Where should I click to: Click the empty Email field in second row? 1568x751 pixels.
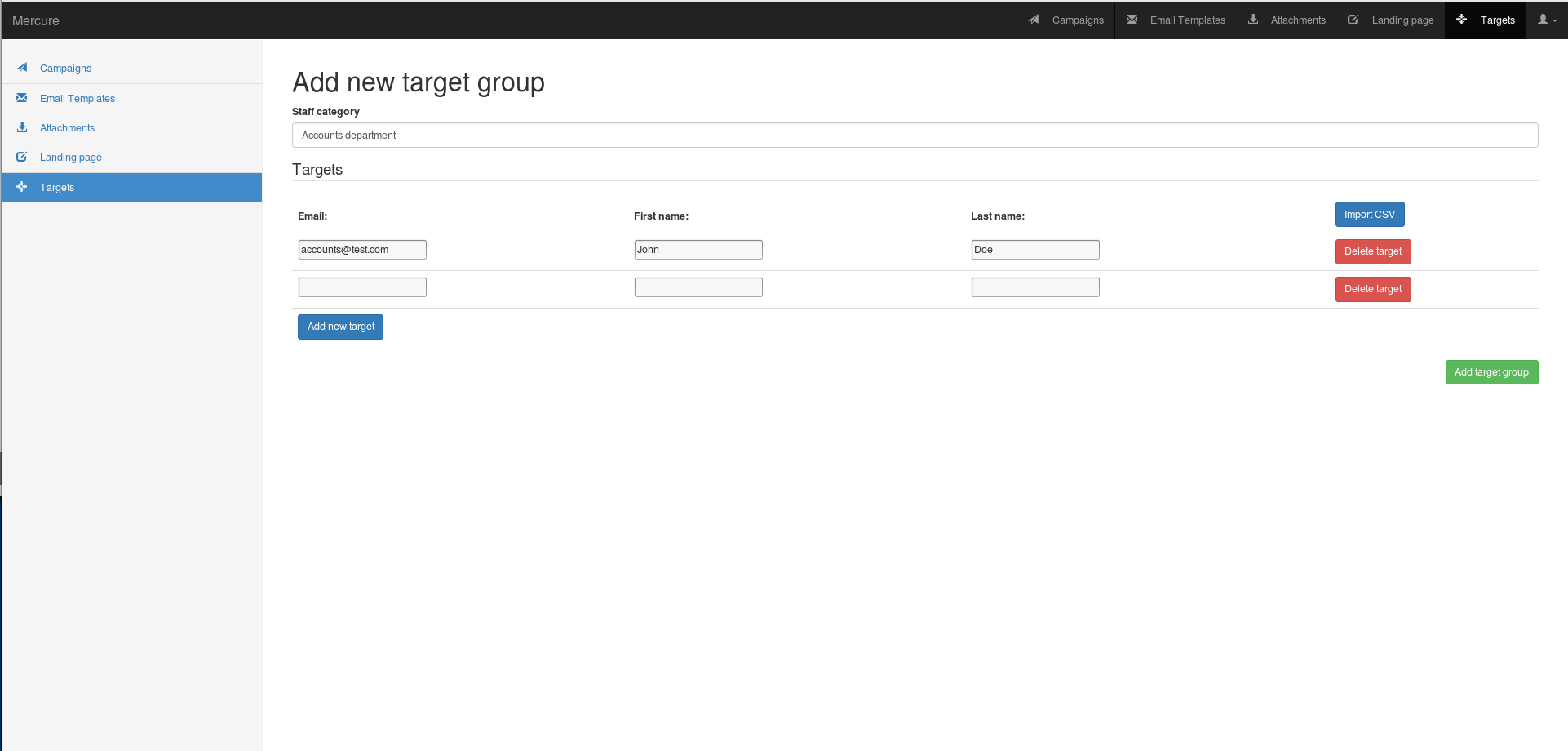pyautogui.click(x=362, y=287)
